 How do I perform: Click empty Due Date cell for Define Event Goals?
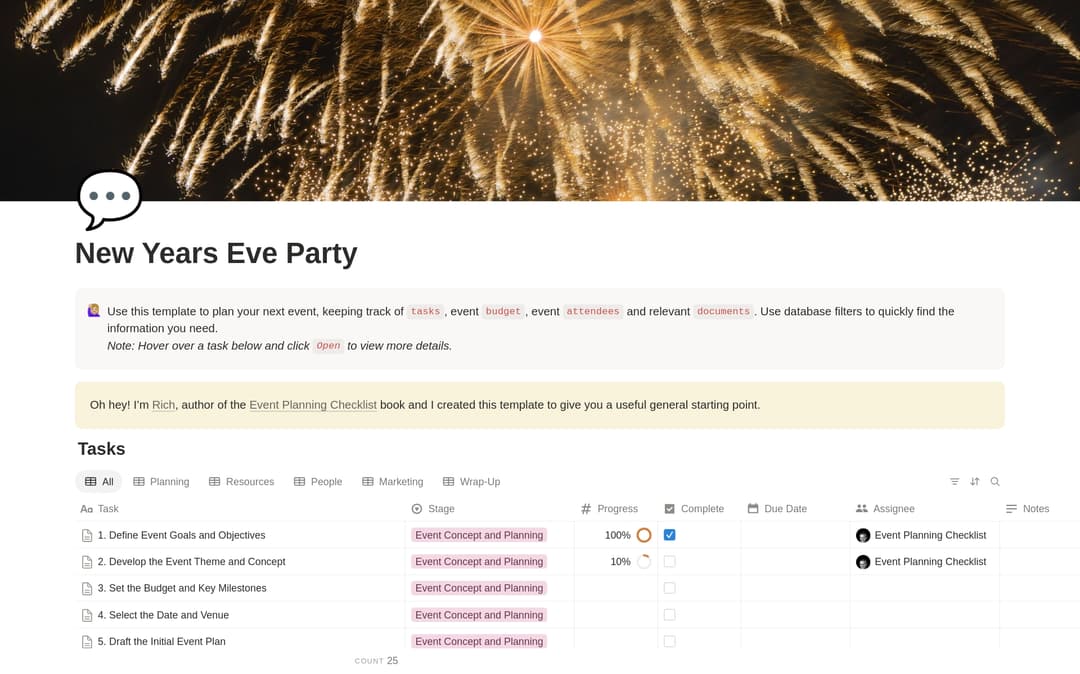796,535
